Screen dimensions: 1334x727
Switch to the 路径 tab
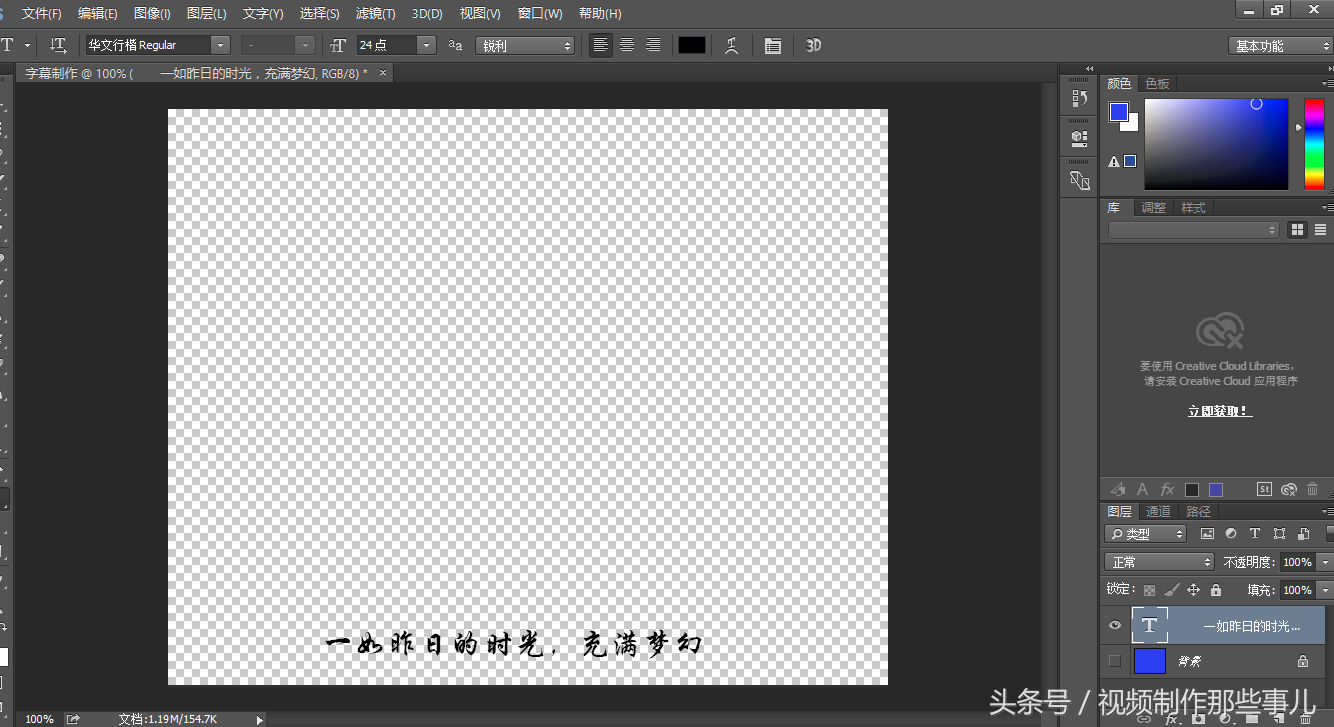point(1198,511)
